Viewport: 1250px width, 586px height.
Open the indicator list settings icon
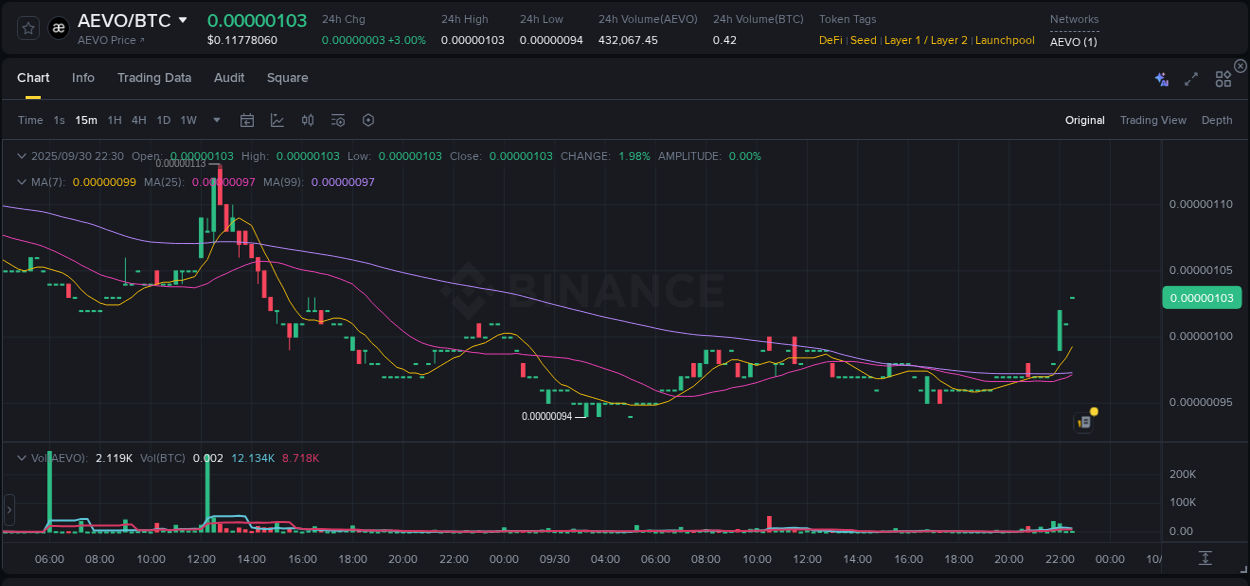[337, 120]
